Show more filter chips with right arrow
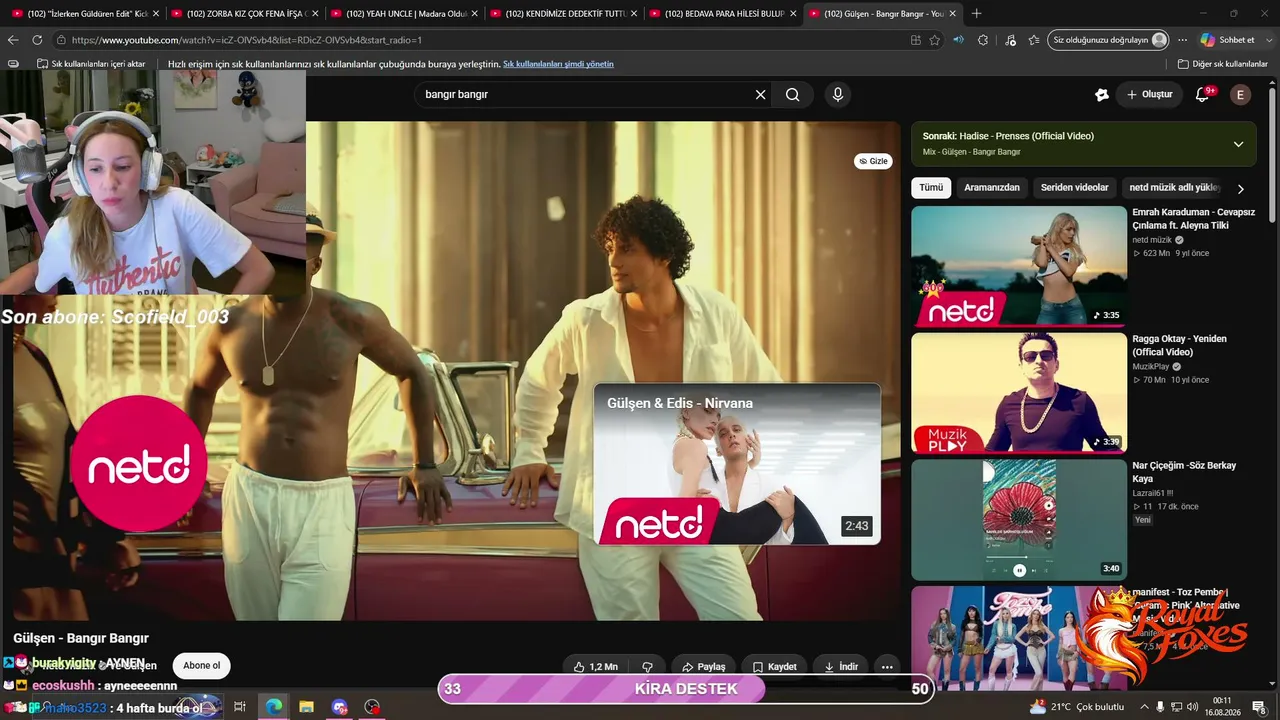Screen dimensions: 1280x720 pyautogui.click(x=1240, y=188)
